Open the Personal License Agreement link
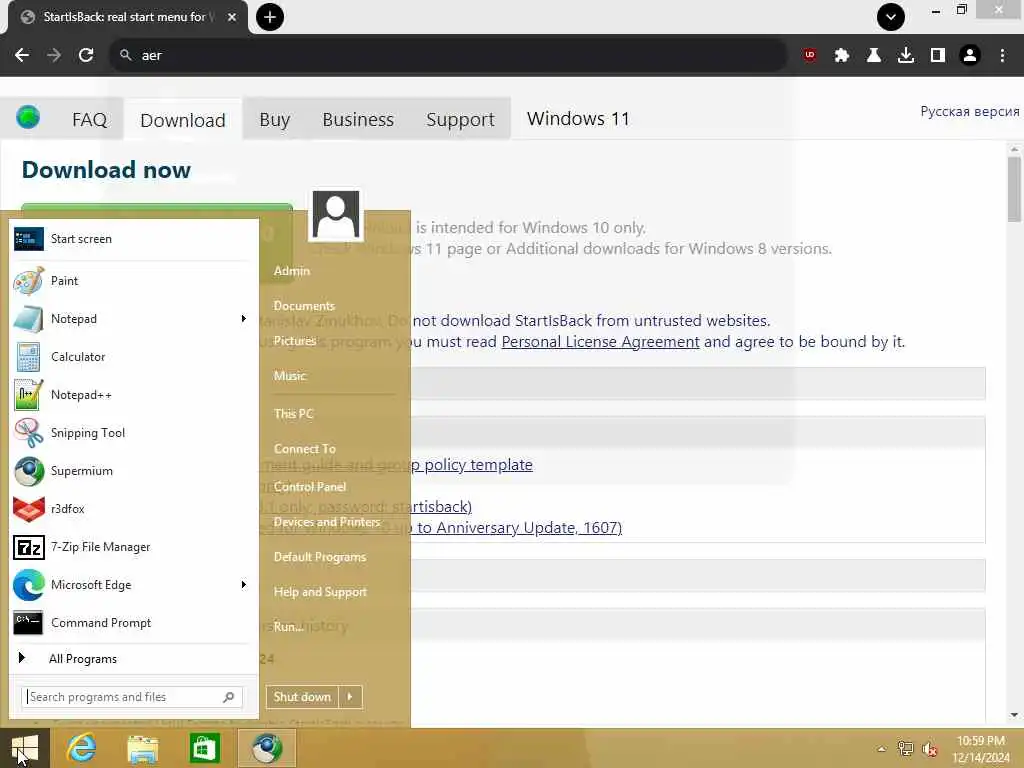This screenshot has height=768, width=1024. point(600,342)
